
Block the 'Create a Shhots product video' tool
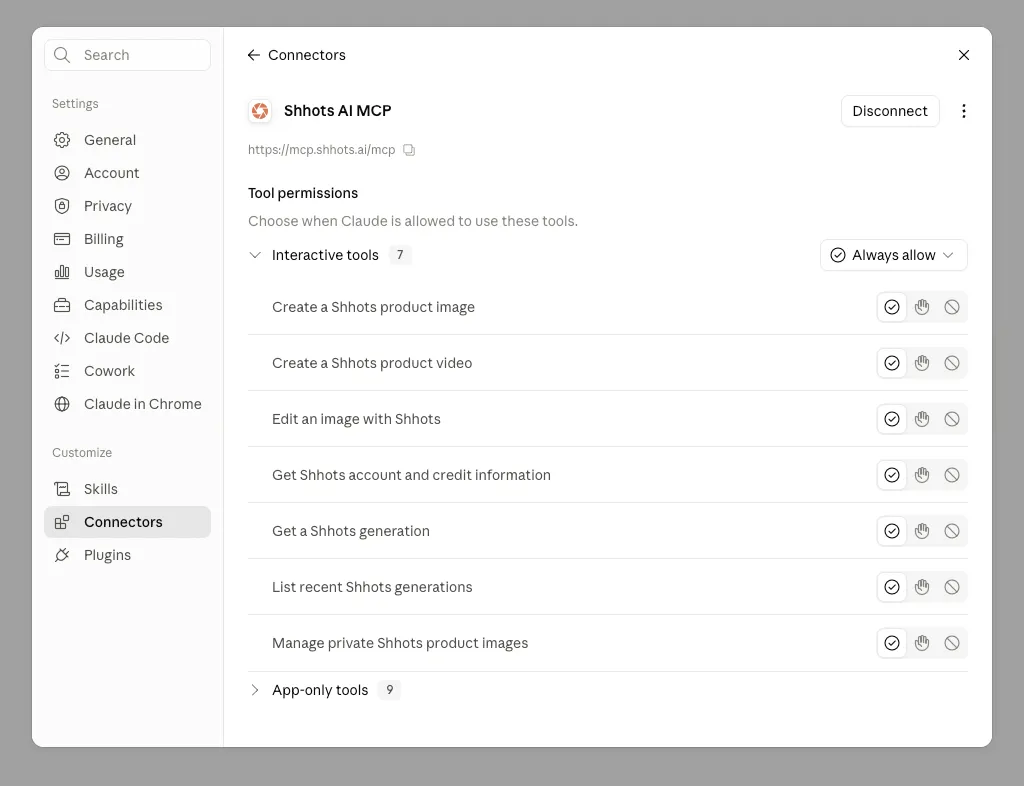(952, 363)
